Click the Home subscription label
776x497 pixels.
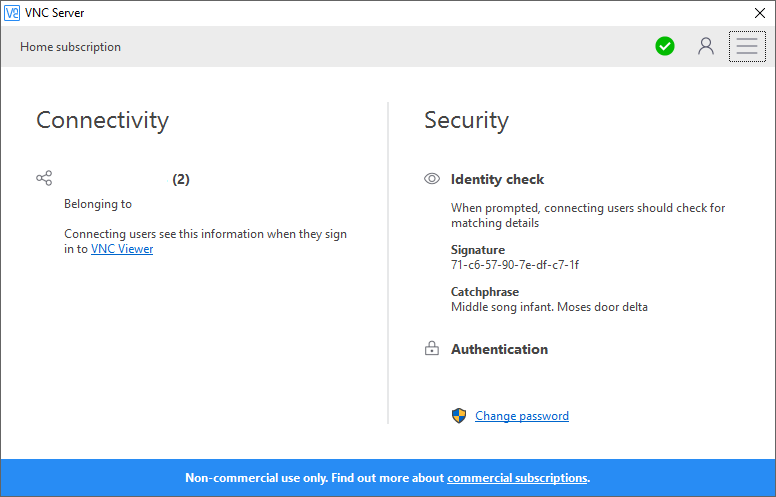point(70,47)
